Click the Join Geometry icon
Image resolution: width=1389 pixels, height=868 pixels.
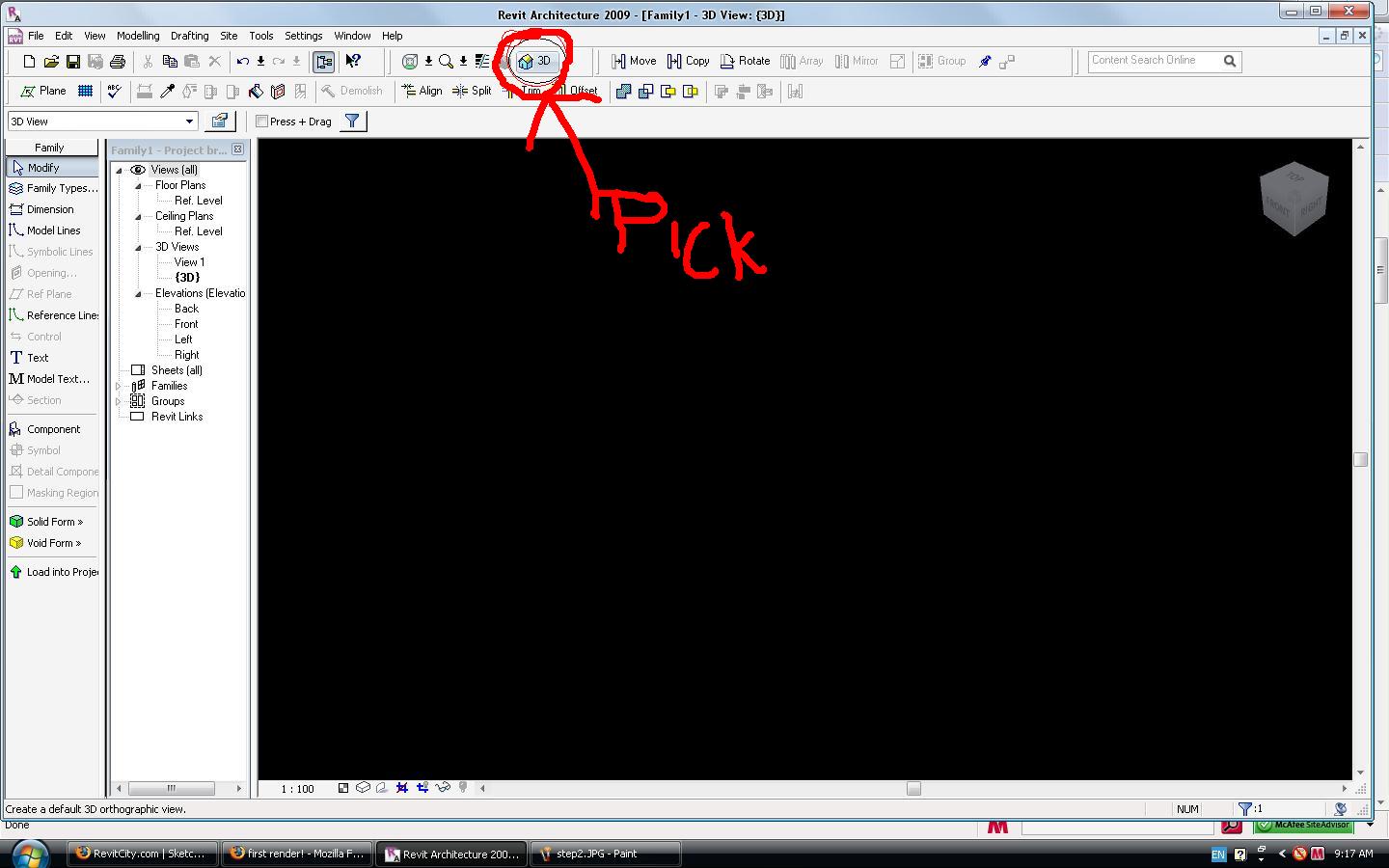click(623, 92)
